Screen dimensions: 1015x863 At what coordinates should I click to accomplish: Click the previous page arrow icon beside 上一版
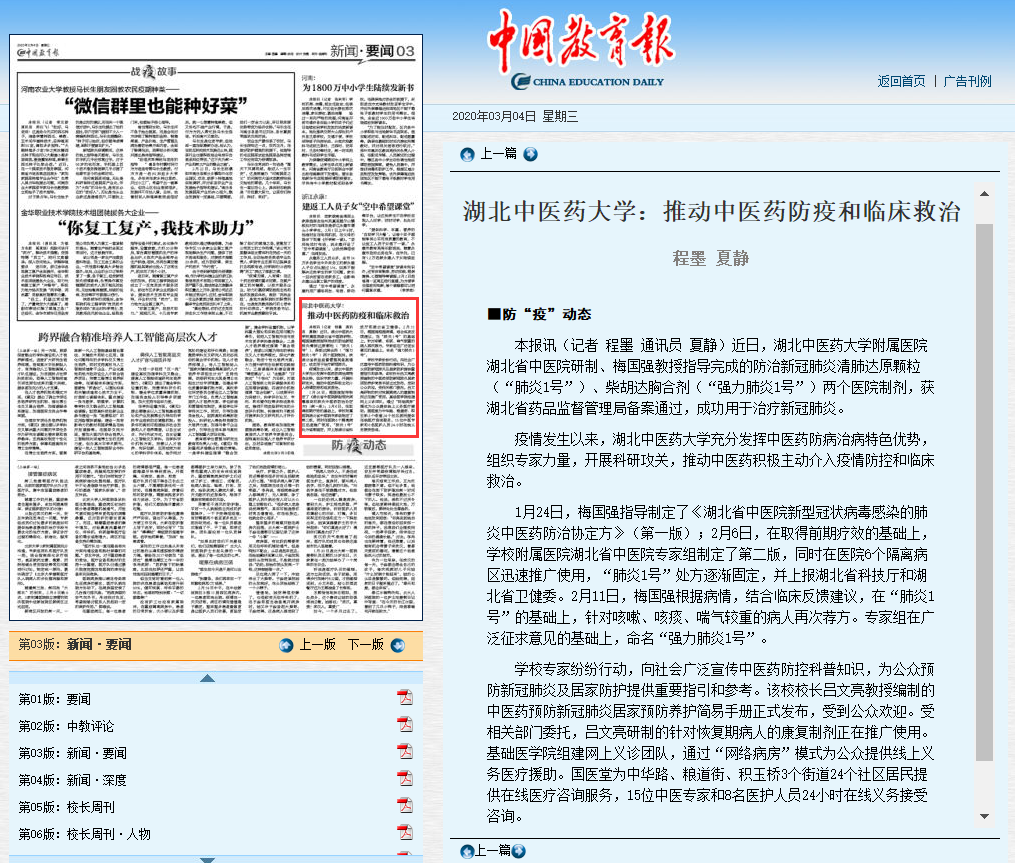pos(286,645)
